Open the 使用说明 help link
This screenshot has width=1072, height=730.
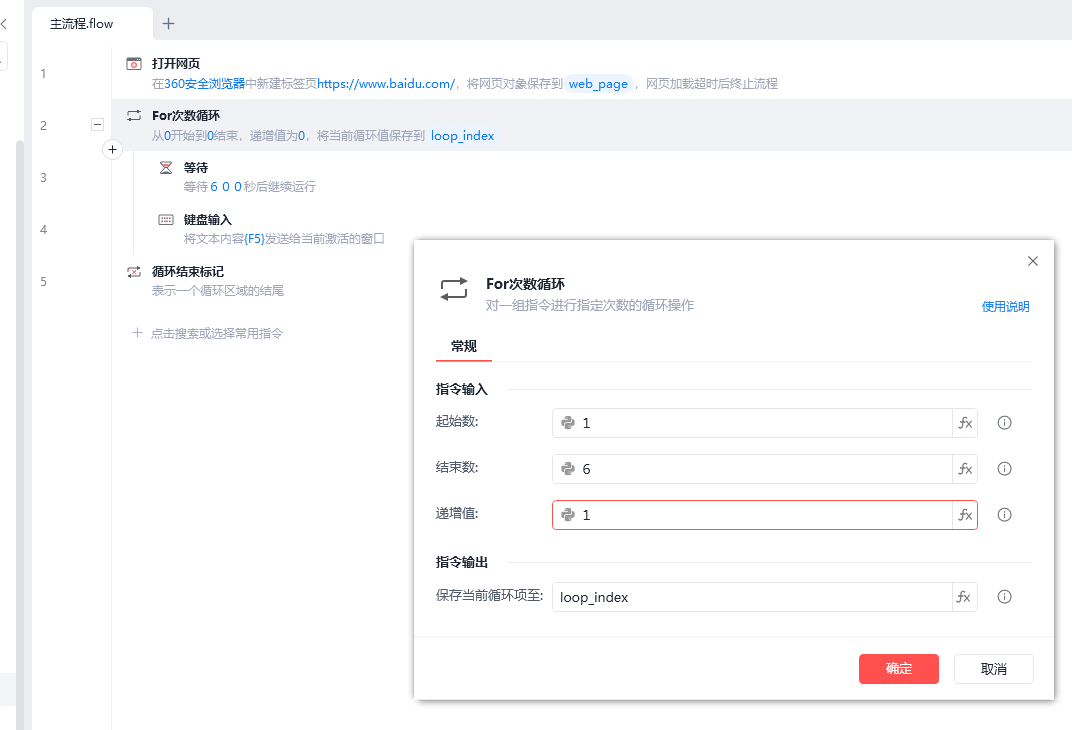pyautogui.click(x=1005, y=306)
